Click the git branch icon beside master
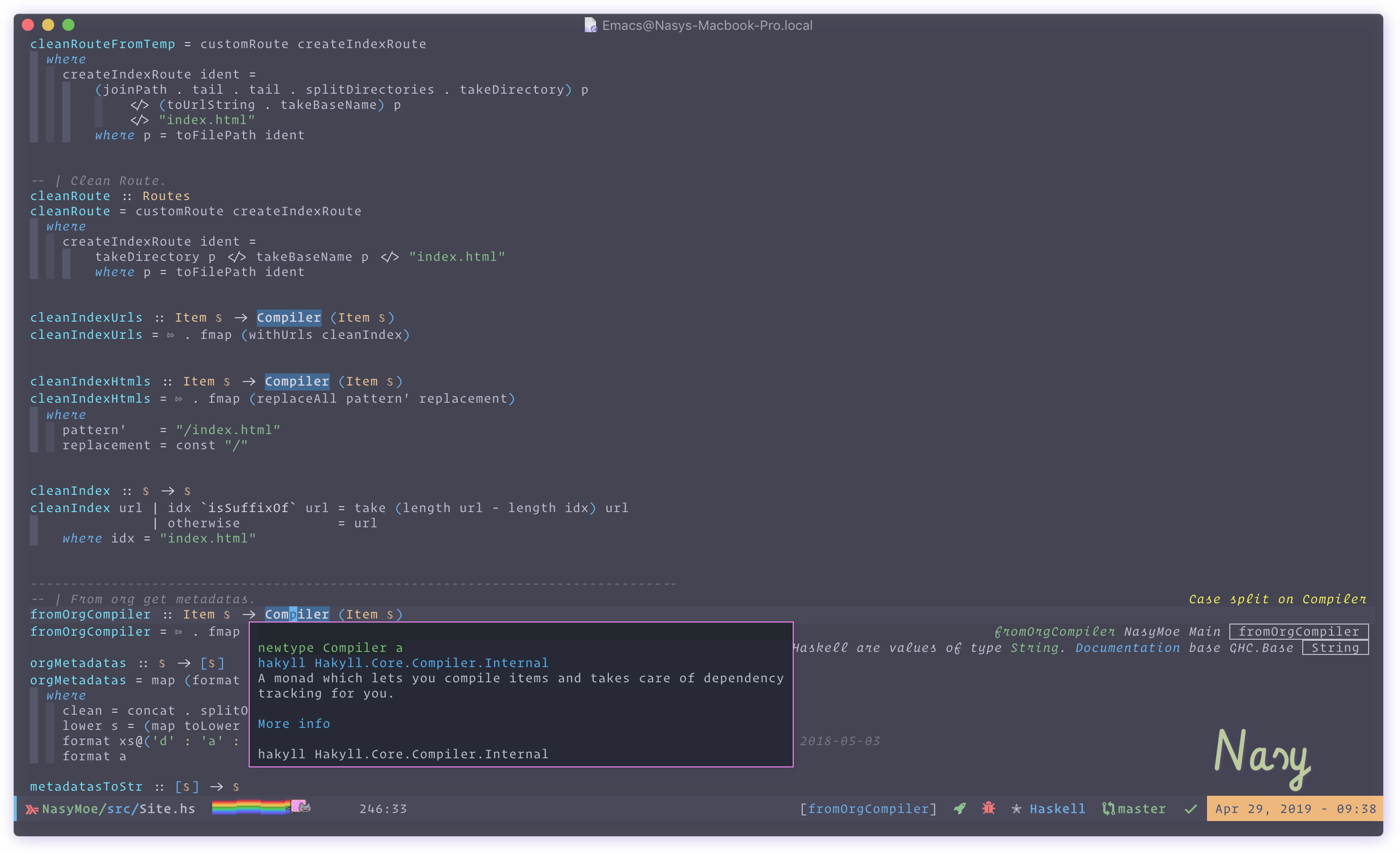Viewport: 1400px width, 853px height. (x=1108, y=808)
